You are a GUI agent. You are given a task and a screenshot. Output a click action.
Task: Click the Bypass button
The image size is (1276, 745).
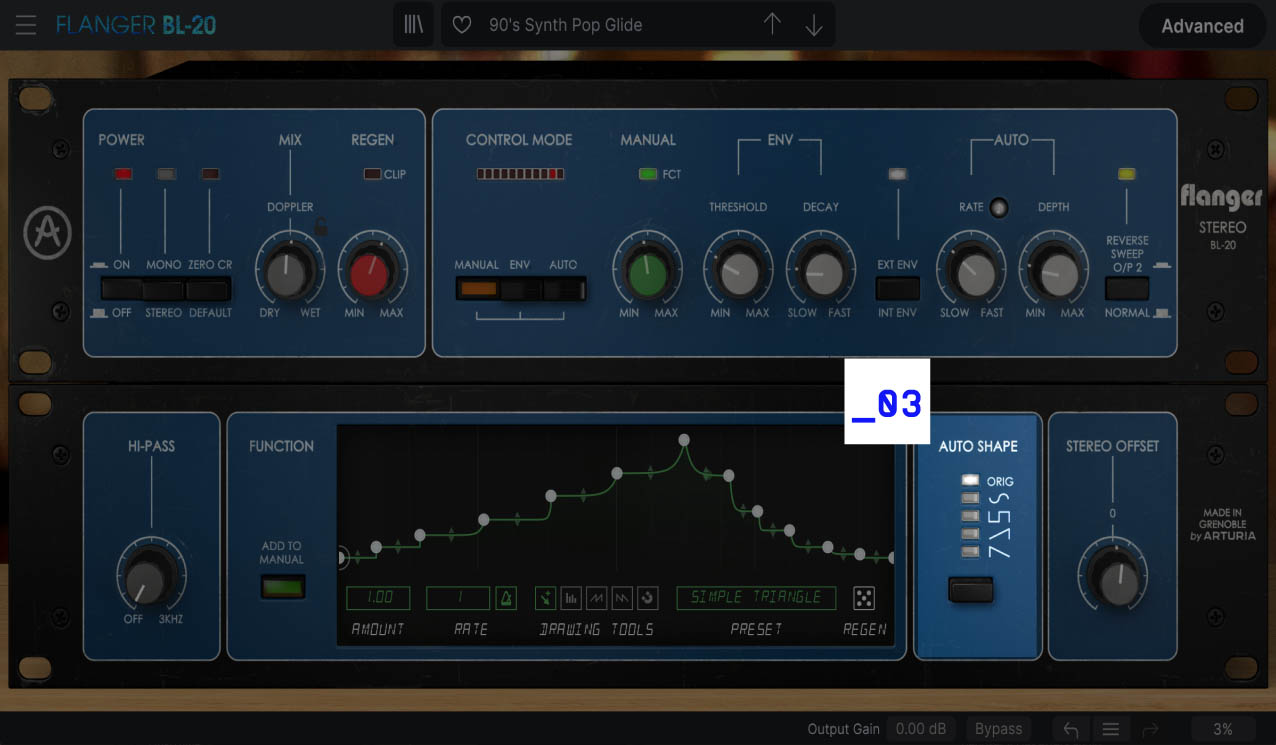[997, 728]
